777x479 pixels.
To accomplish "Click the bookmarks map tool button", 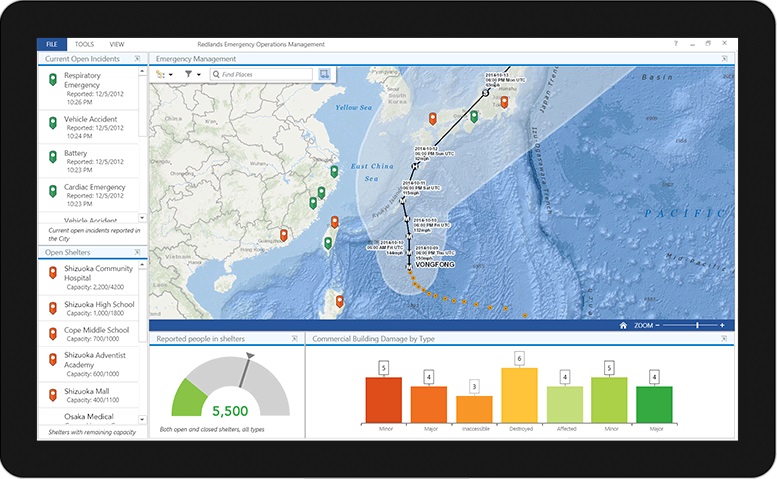I will [x=324, y=74].
